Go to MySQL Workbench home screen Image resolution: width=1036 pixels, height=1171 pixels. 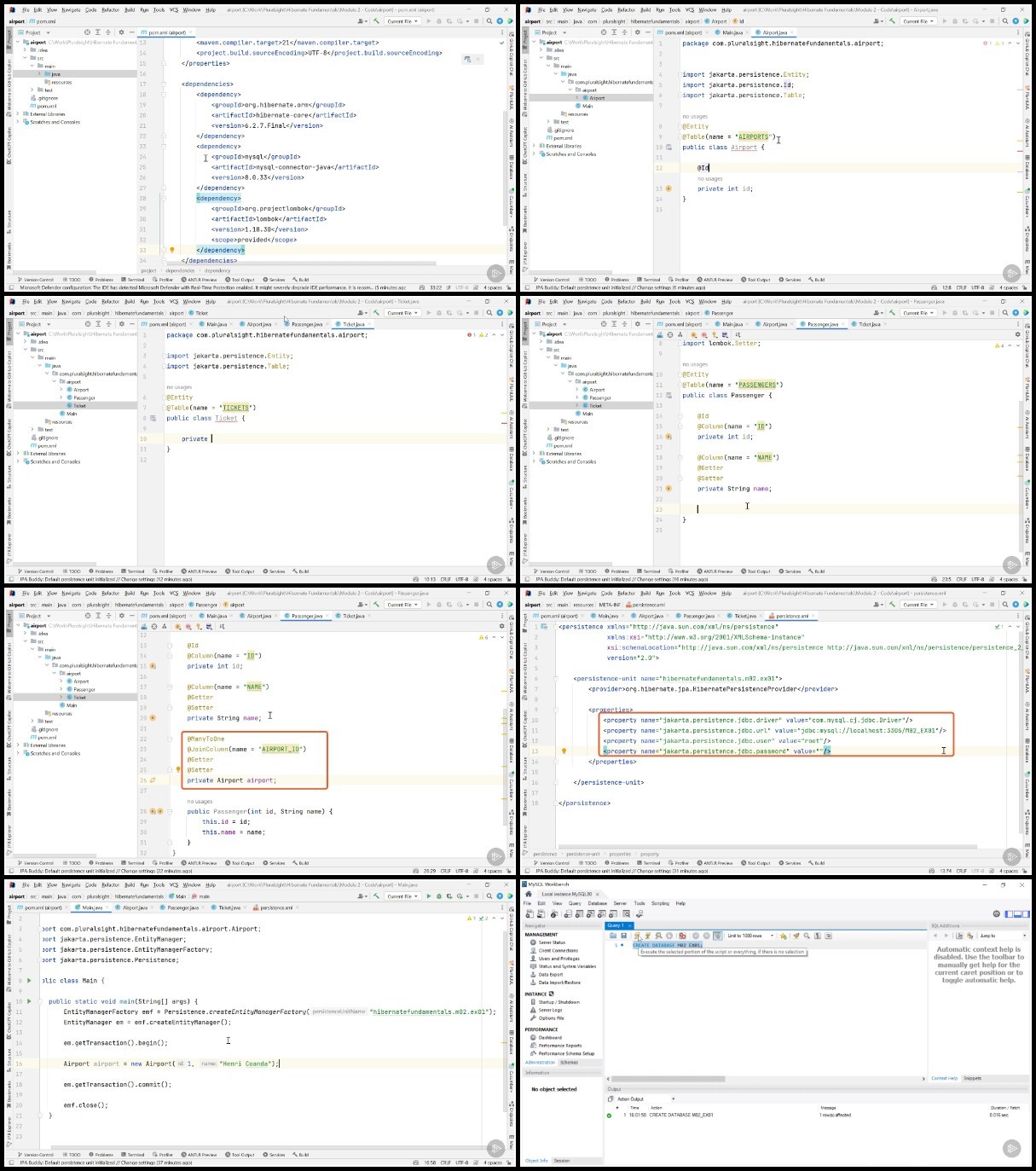pyautogui.click(x=528, y=894)
